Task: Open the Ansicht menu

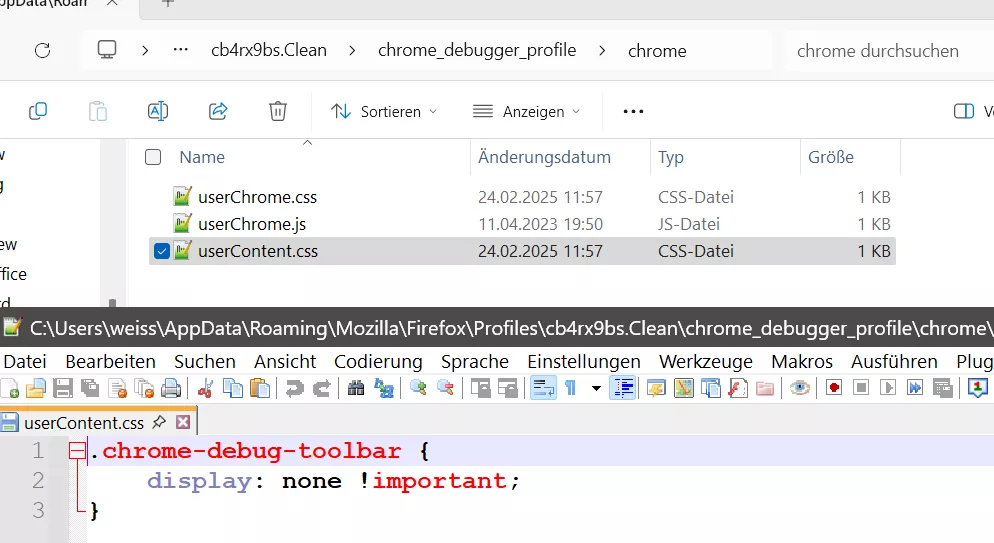Action: pyautogui.click(x=285, y=361)
